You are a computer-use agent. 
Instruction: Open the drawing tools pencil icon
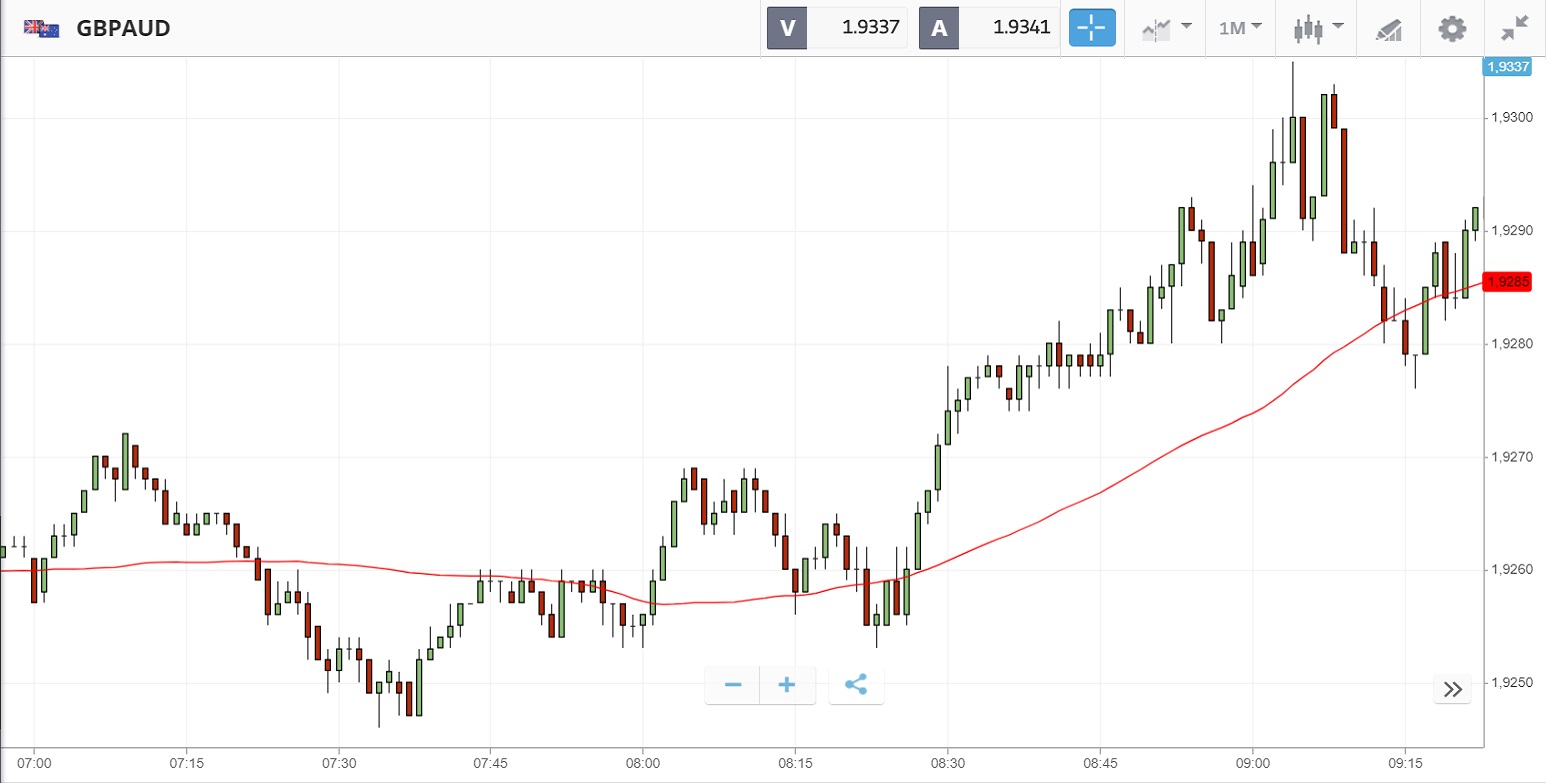tap(1388, 28)
